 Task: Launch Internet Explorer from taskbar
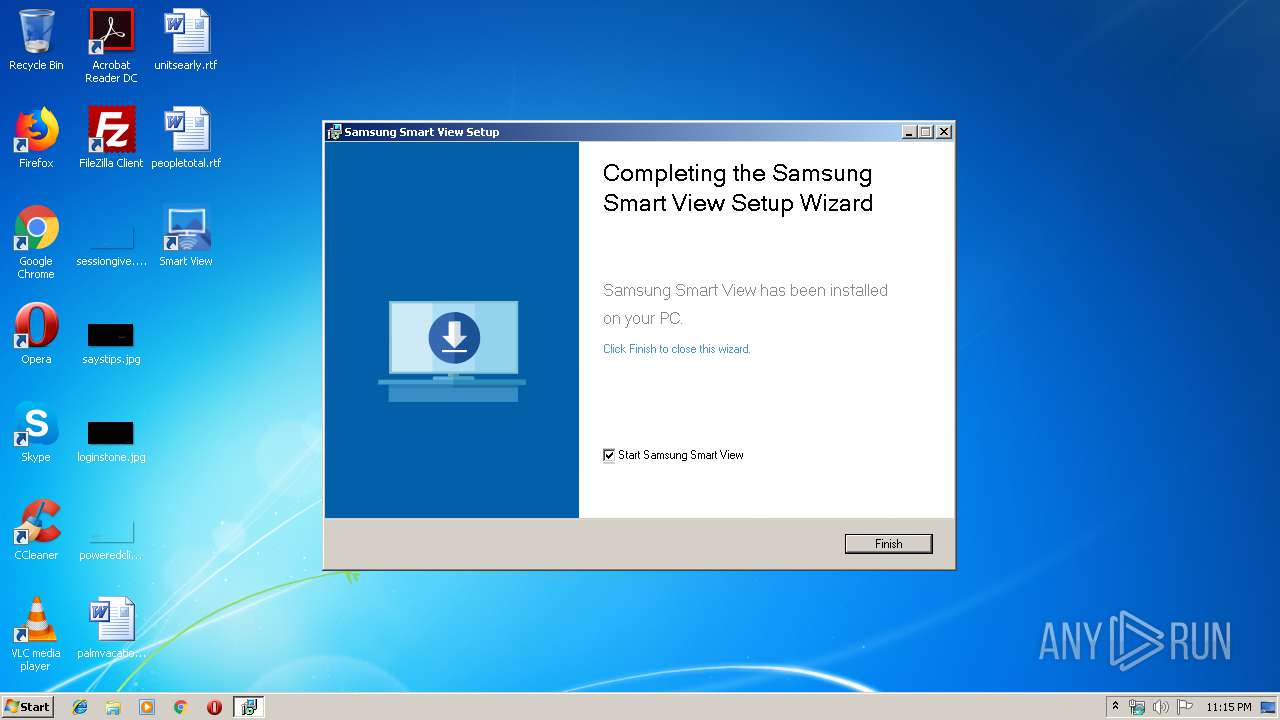coord(80,707)
